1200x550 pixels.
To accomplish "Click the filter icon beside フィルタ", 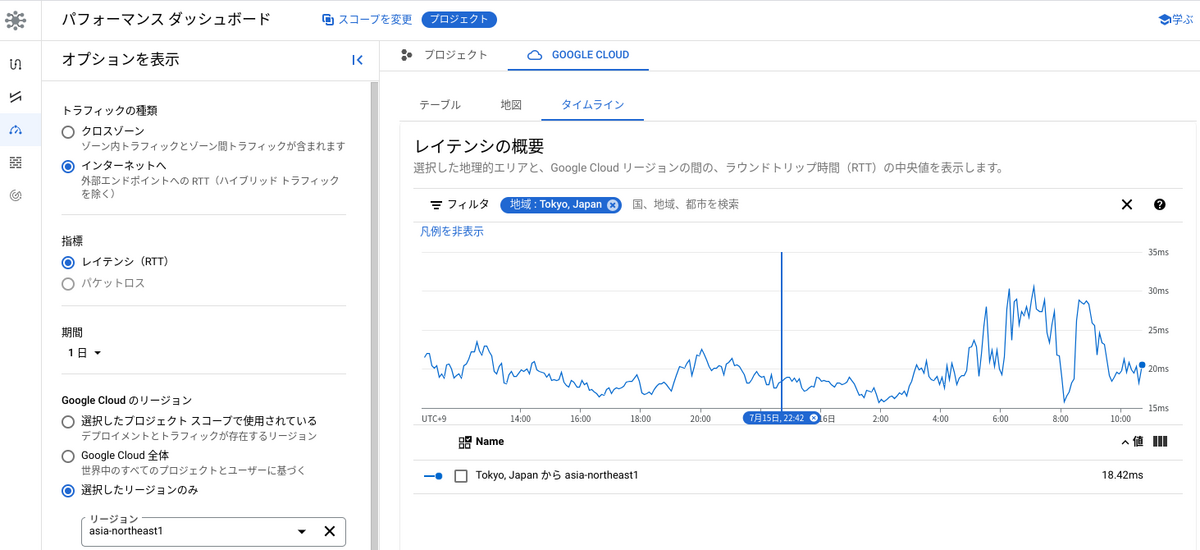I will tap(436, 204).
